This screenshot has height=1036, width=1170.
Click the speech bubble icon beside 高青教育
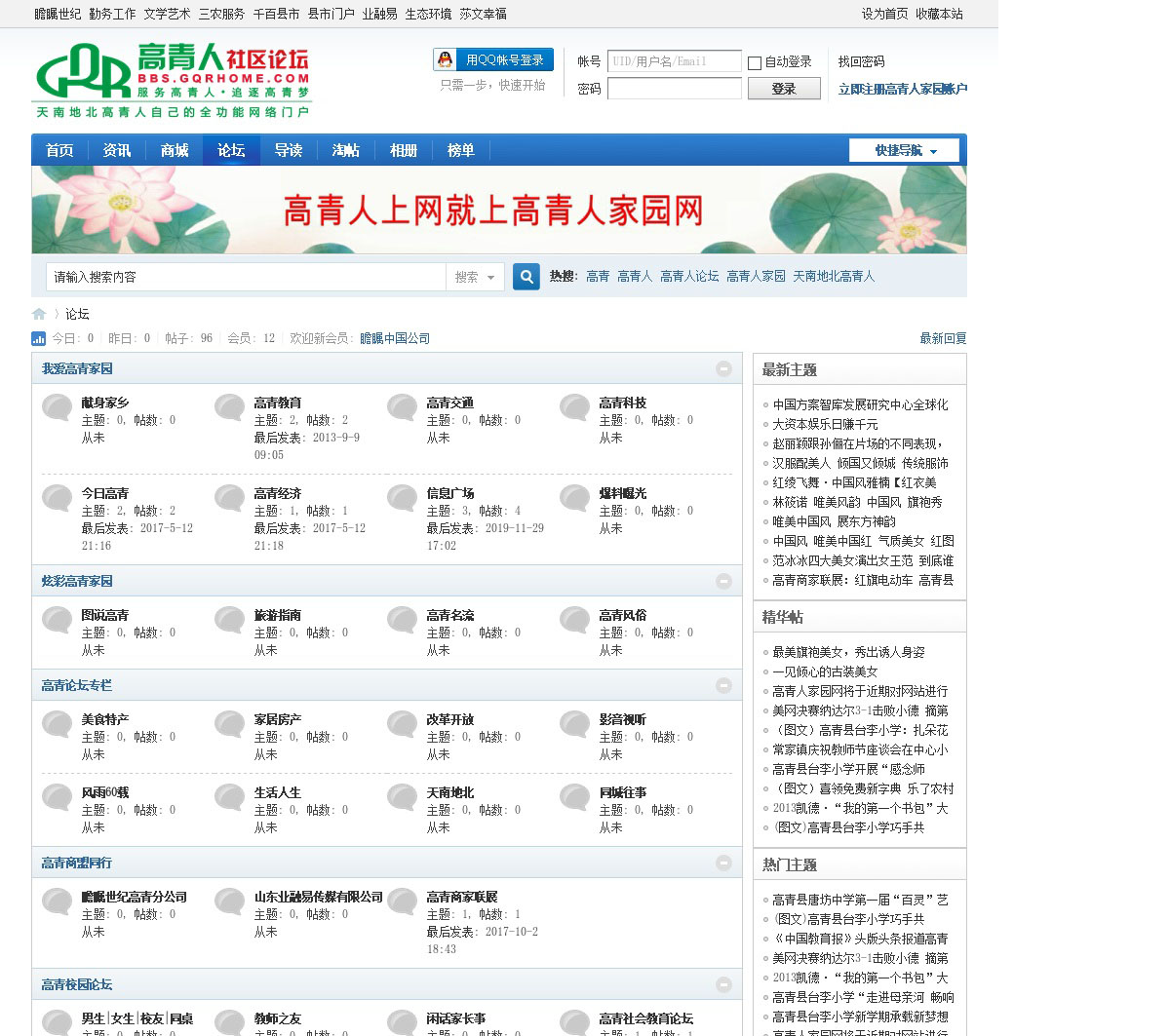[x=230, y=407]
